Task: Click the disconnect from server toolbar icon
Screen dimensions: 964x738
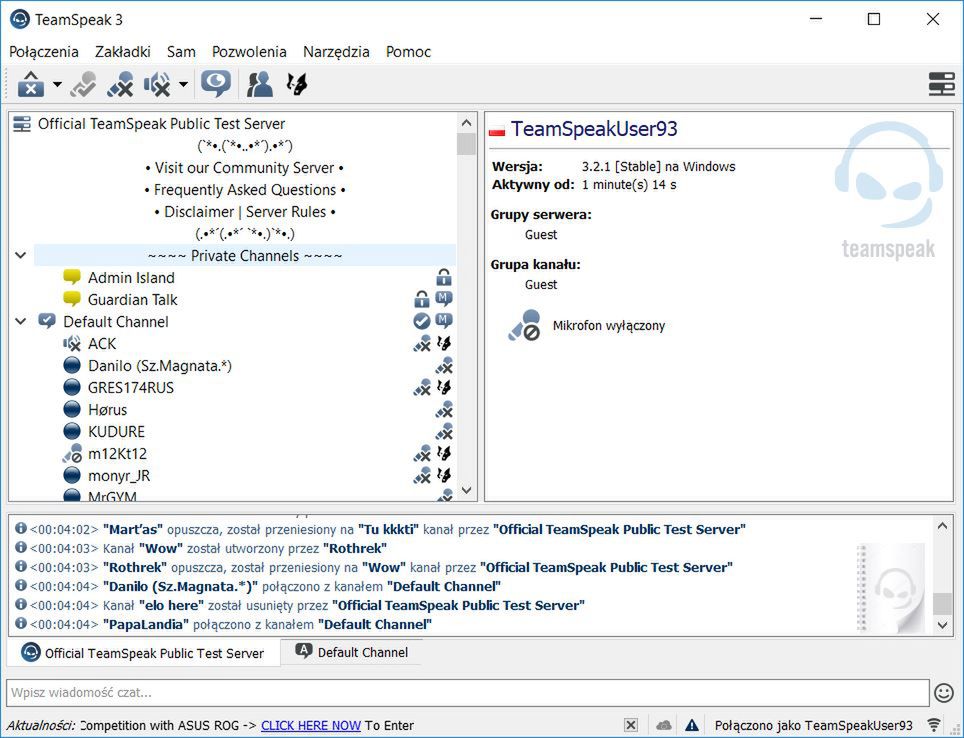Action: pos(31,84)
